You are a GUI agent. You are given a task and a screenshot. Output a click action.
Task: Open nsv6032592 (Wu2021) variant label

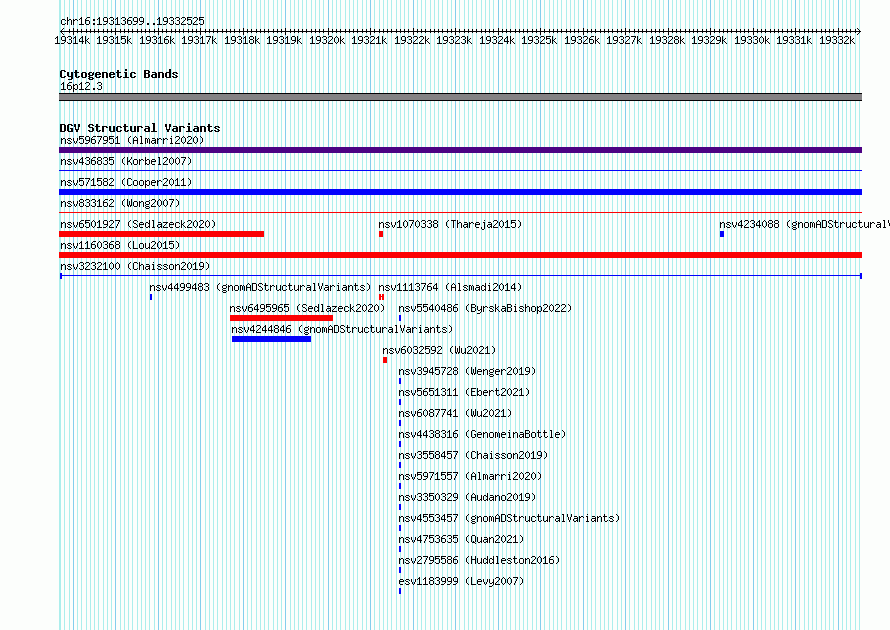439,350
